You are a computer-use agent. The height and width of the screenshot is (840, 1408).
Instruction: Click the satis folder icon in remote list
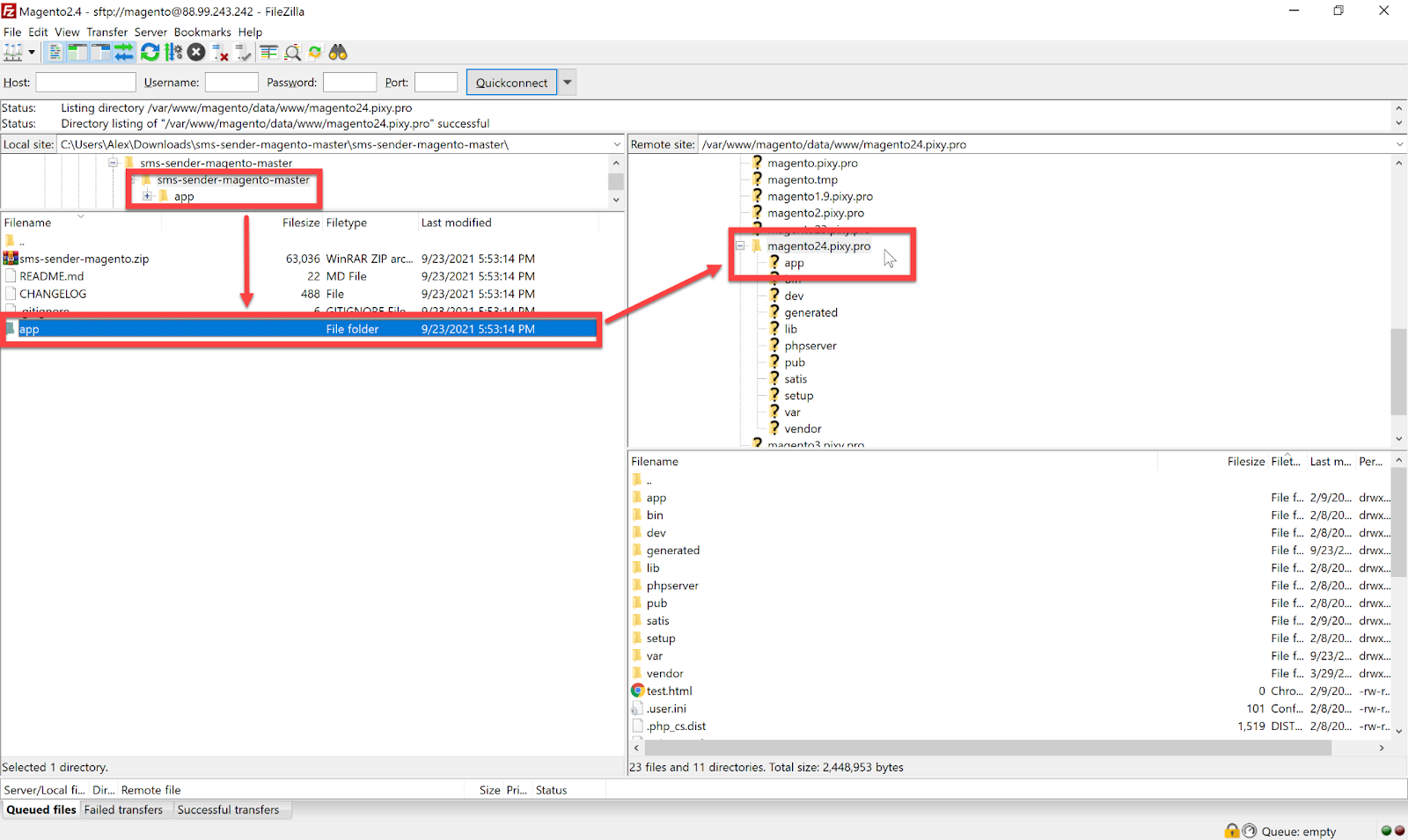637,621
